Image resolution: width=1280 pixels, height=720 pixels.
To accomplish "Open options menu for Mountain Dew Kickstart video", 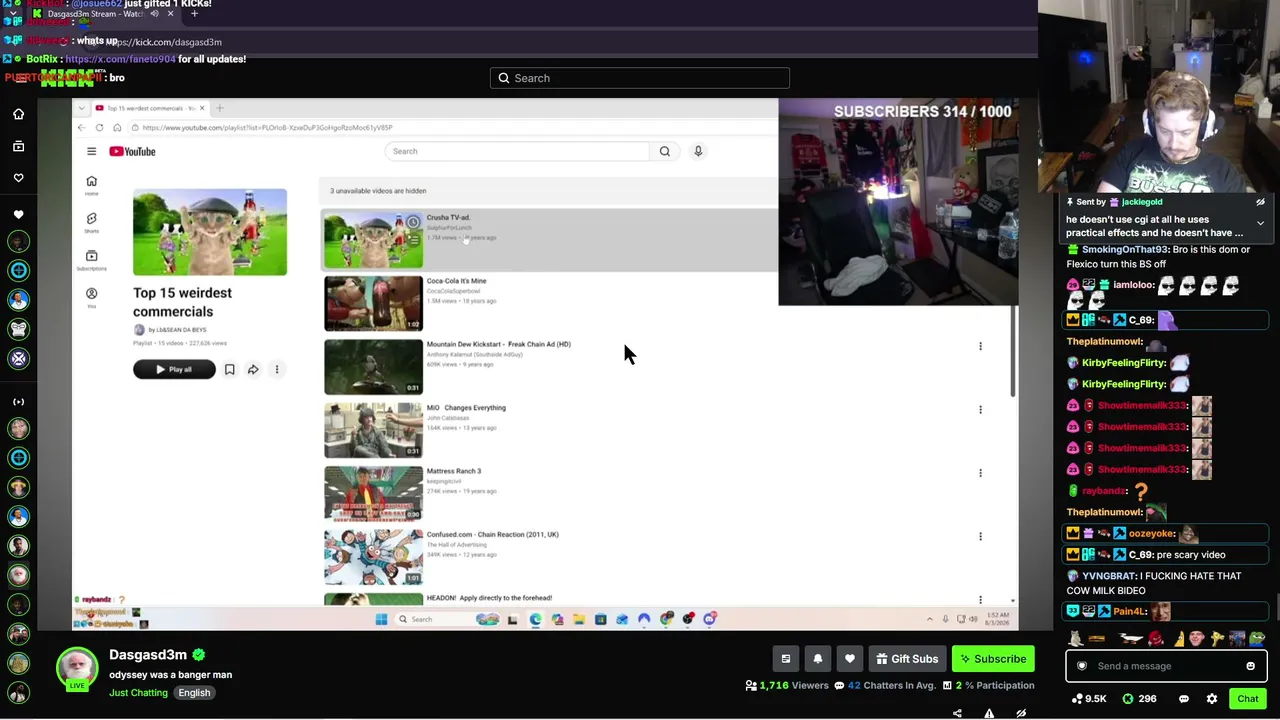I will 980,346.
